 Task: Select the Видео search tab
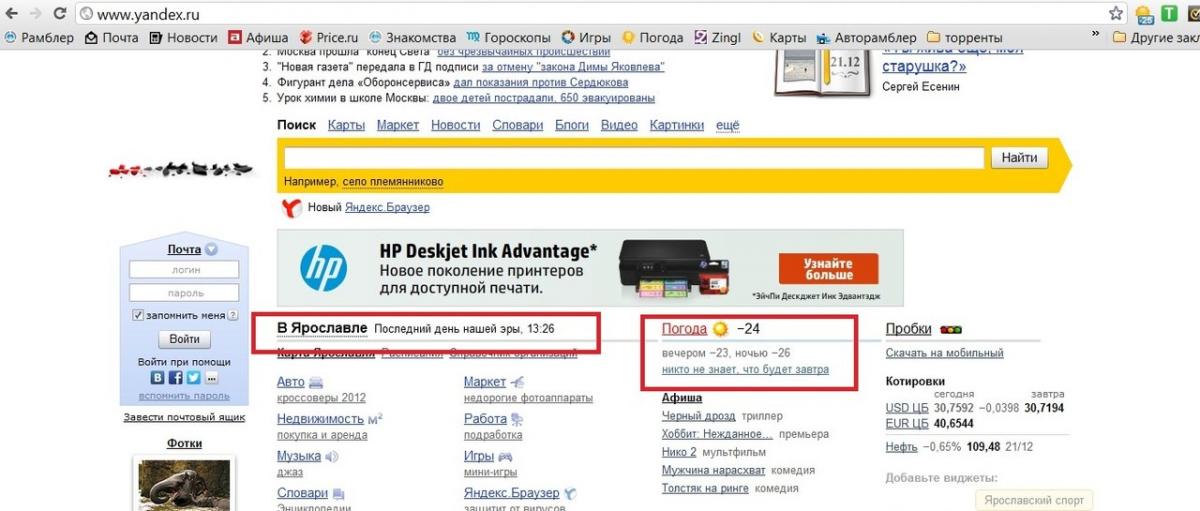point(619,125)
